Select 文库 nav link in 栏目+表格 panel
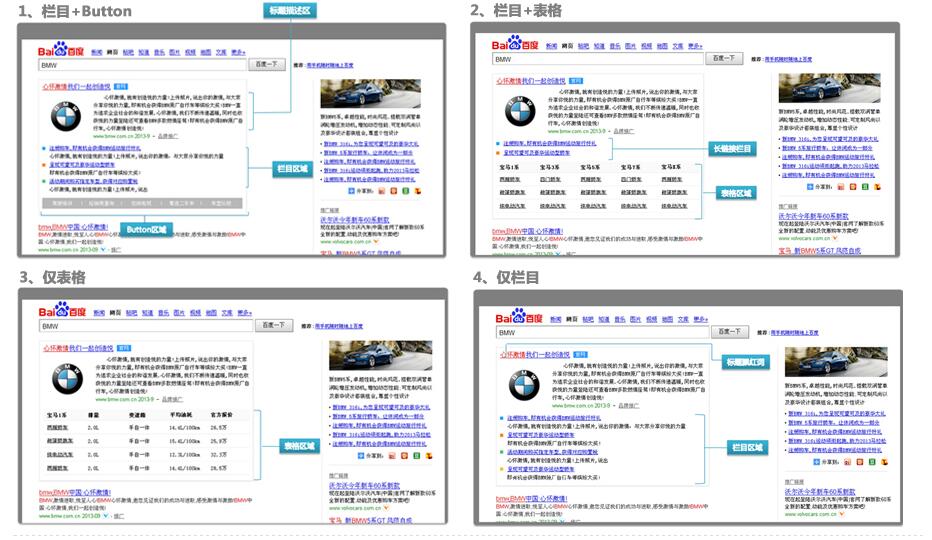This screenshot has height=540, width=932. (678, 46)
